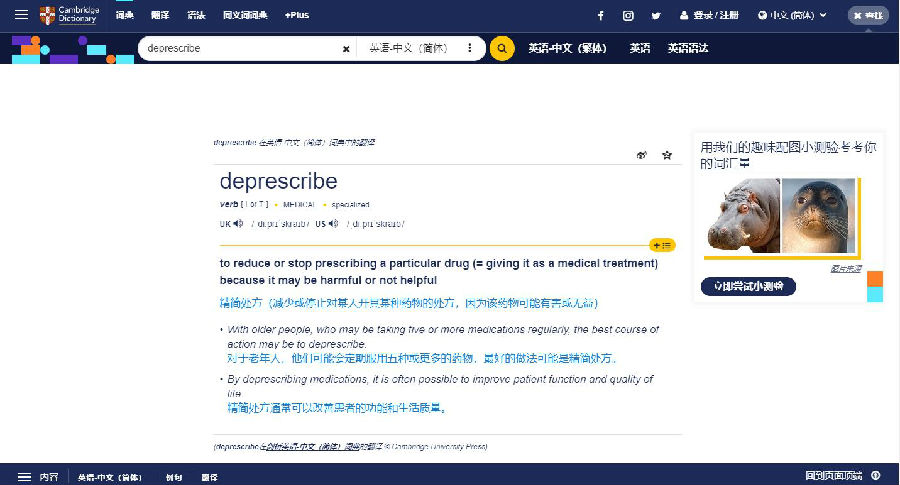Click the 登录/注册 login link
900x485 pixels.
tap(709, 15)
